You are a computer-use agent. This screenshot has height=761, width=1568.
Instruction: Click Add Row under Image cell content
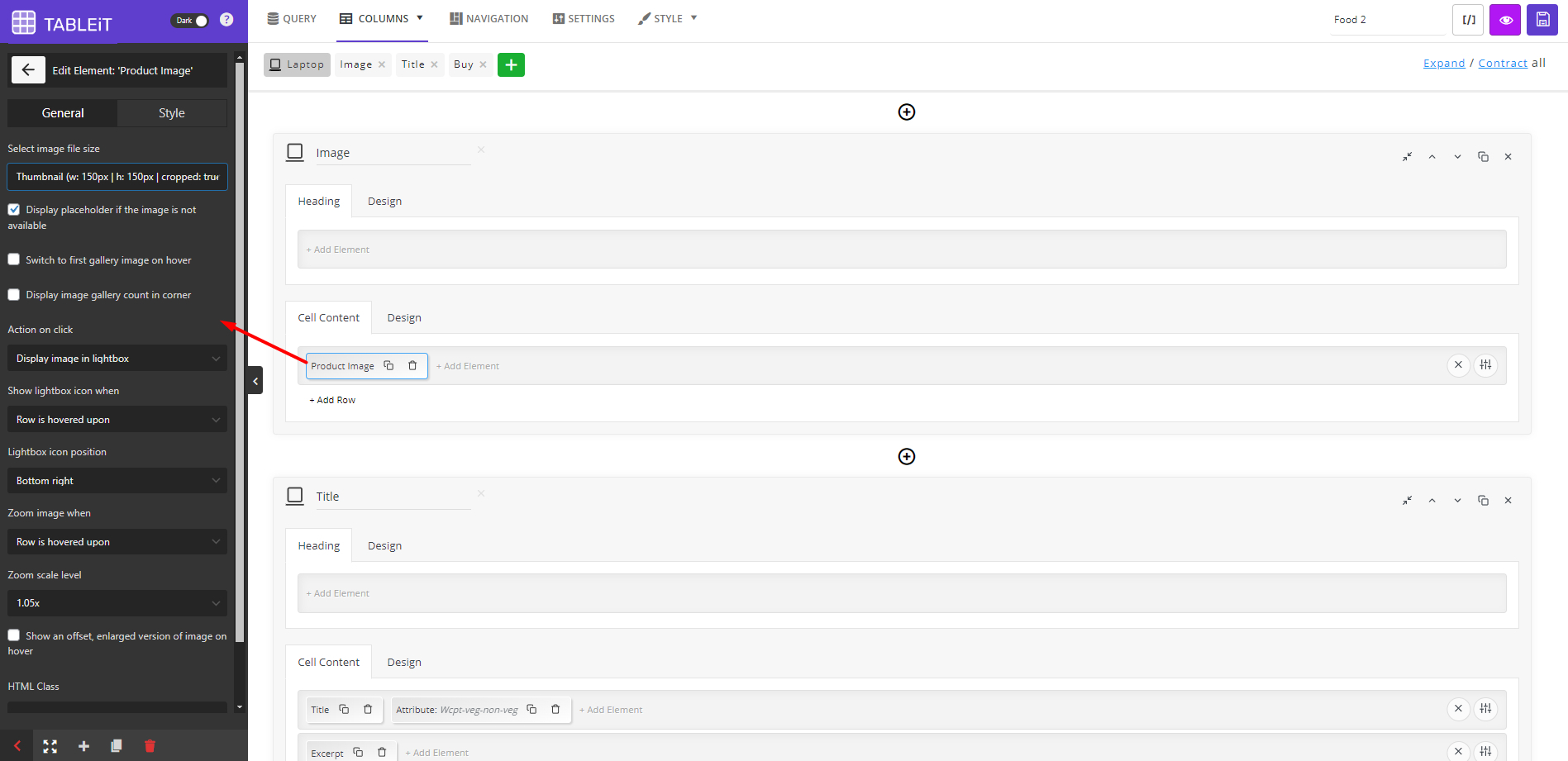click(332, 400)
